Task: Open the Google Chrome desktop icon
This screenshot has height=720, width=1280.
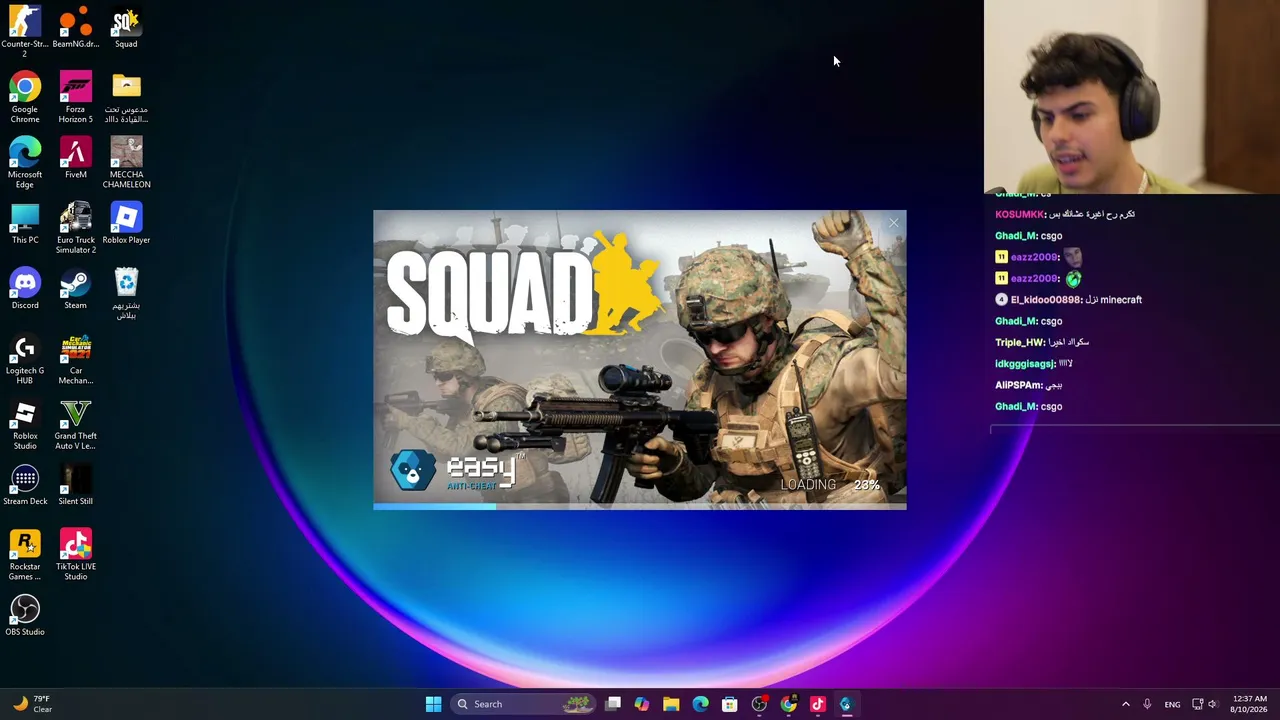Action: (25, 97)
